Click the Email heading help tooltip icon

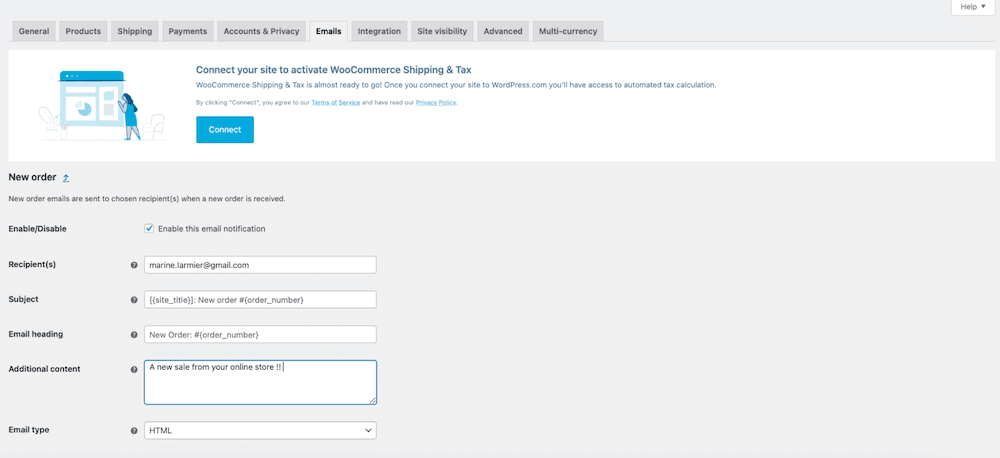[134, 334]
